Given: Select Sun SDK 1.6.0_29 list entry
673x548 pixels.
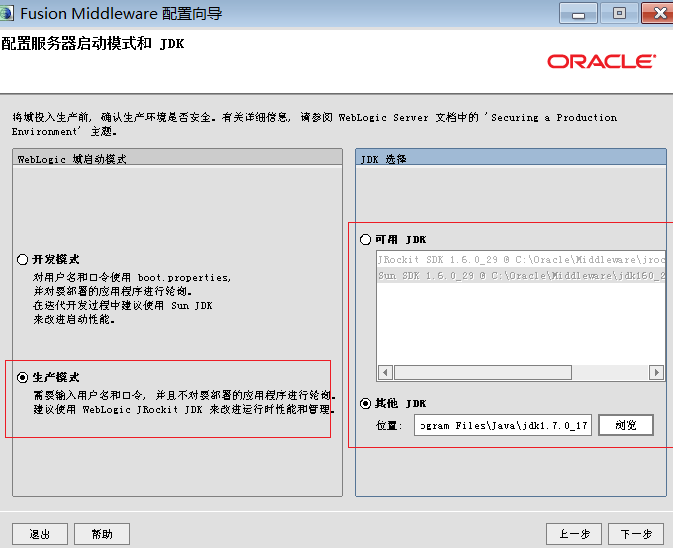Looking at the screenshot, I should pyautogui.click(x=521, y=275).
